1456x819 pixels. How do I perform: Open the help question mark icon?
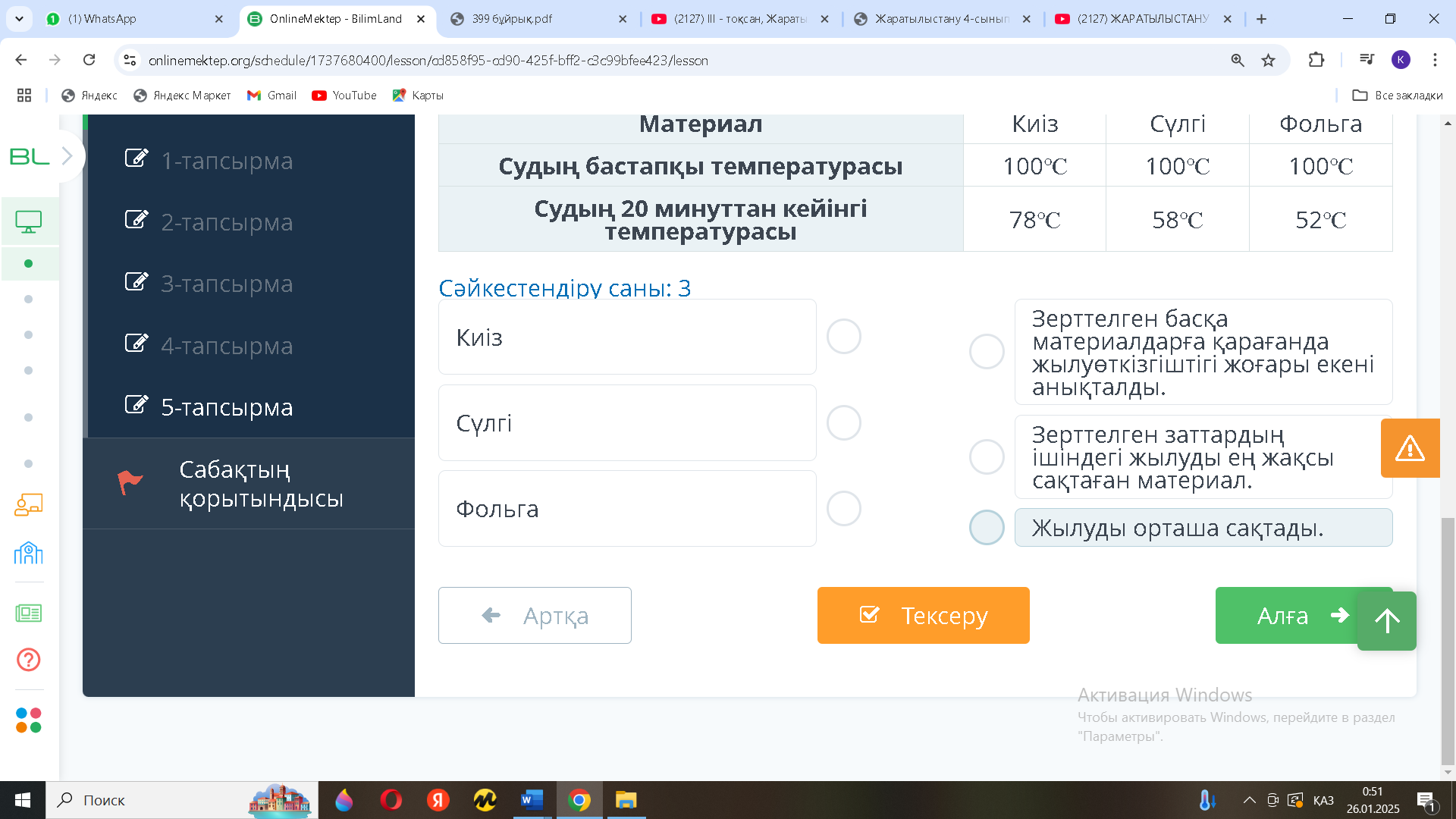pos(29,660)
